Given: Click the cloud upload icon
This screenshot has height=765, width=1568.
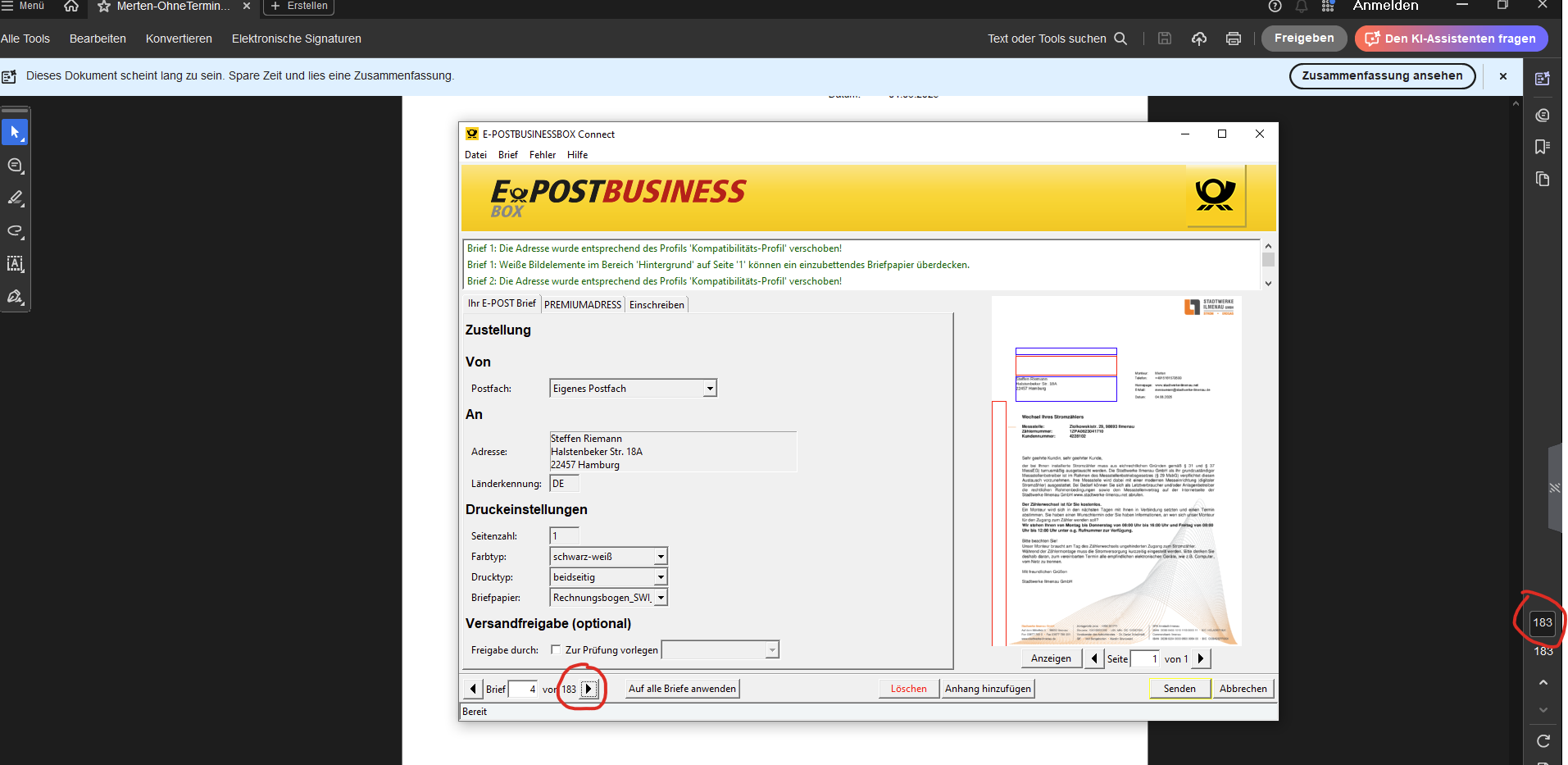Looking at the screenshot, I should point(1198,39).
